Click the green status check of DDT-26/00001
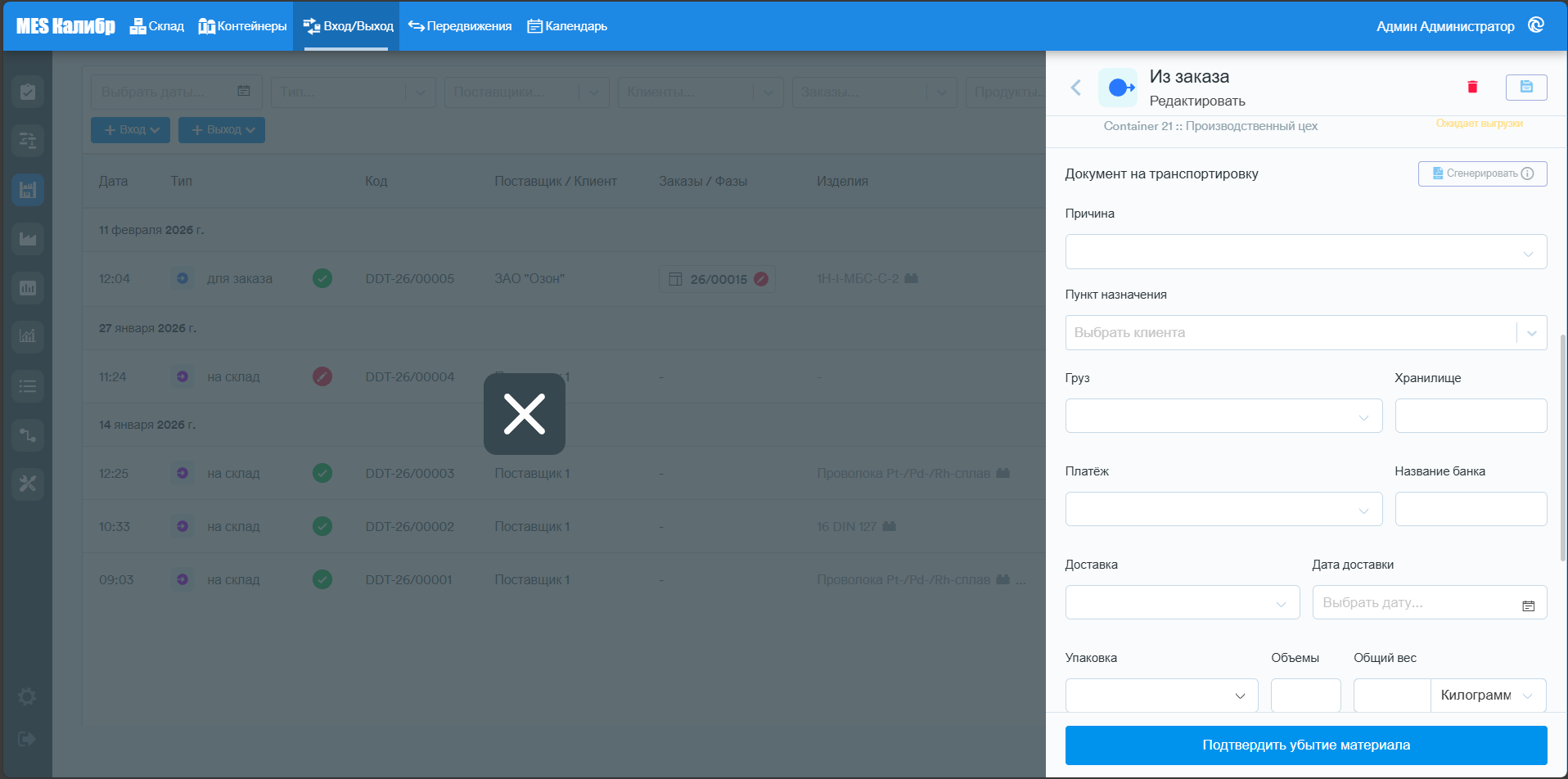The image size is (1568, 779). (x=322, y=579)
